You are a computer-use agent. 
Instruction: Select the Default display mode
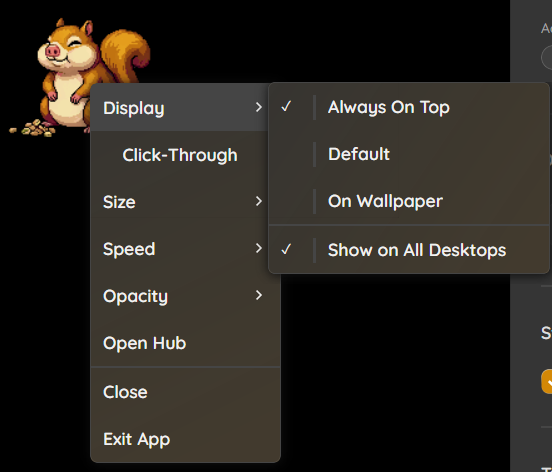point(409,154)
